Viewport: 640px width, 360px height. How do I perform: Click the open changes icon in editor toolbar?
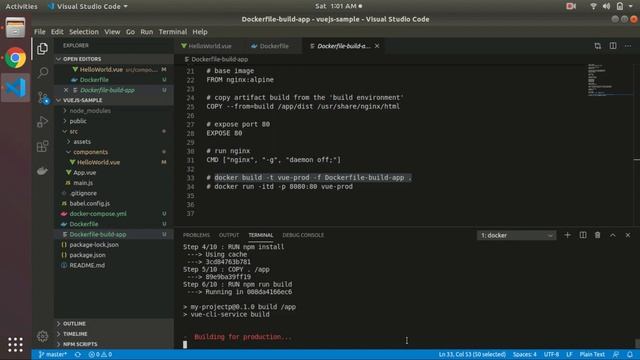pos(598,46)
